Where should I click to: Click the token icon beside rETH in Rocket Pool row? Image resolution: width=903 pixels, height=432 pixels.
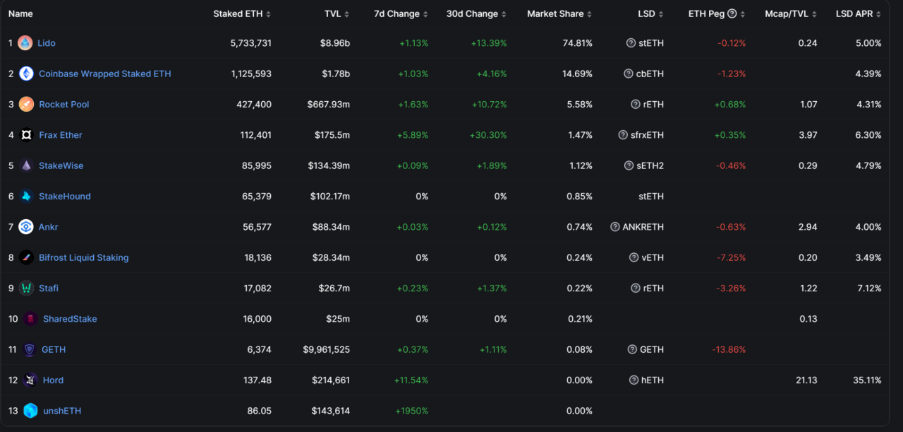636,104
